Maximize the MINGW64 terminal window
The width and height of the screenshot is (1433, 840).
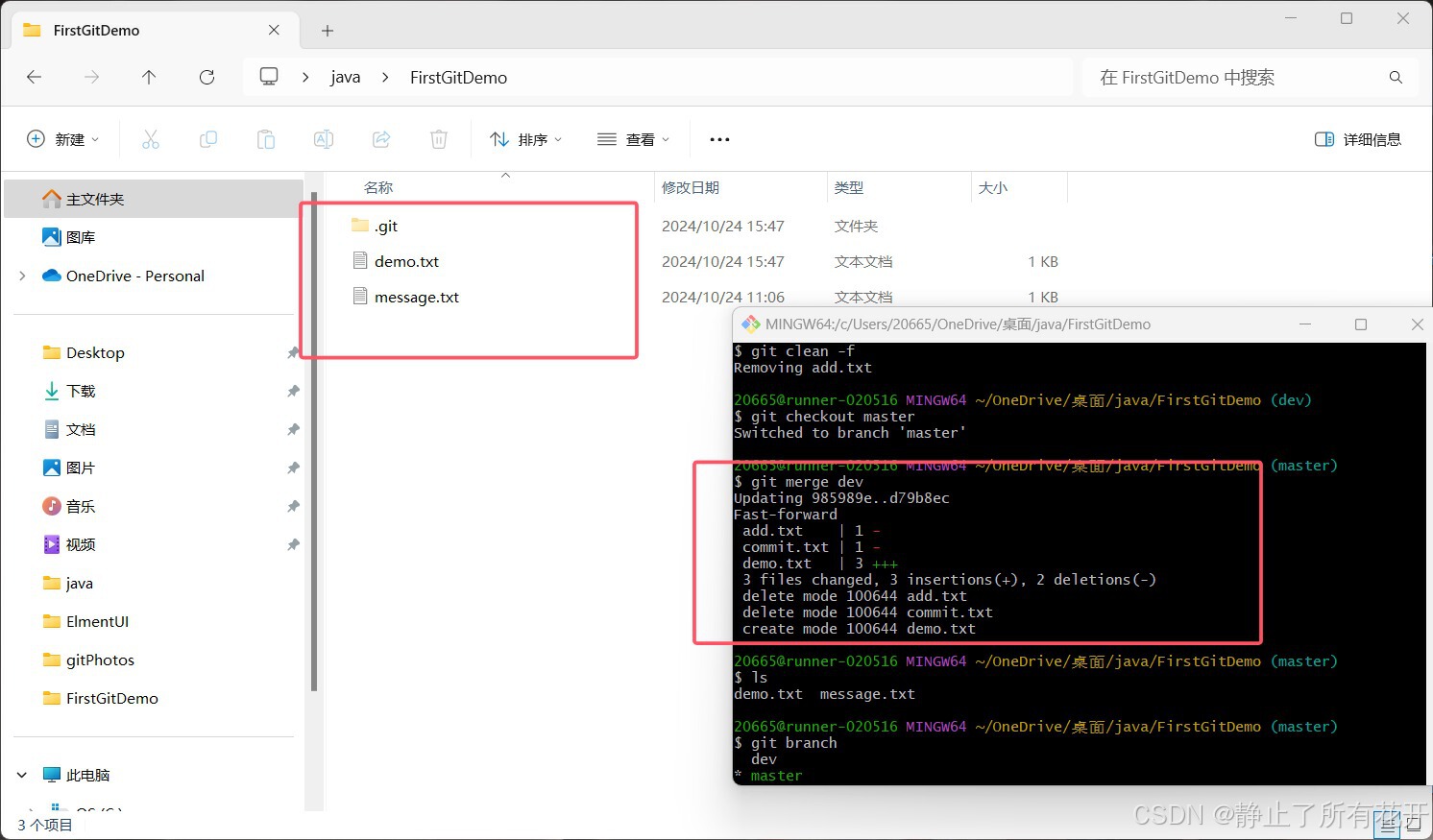[1361, 324]
